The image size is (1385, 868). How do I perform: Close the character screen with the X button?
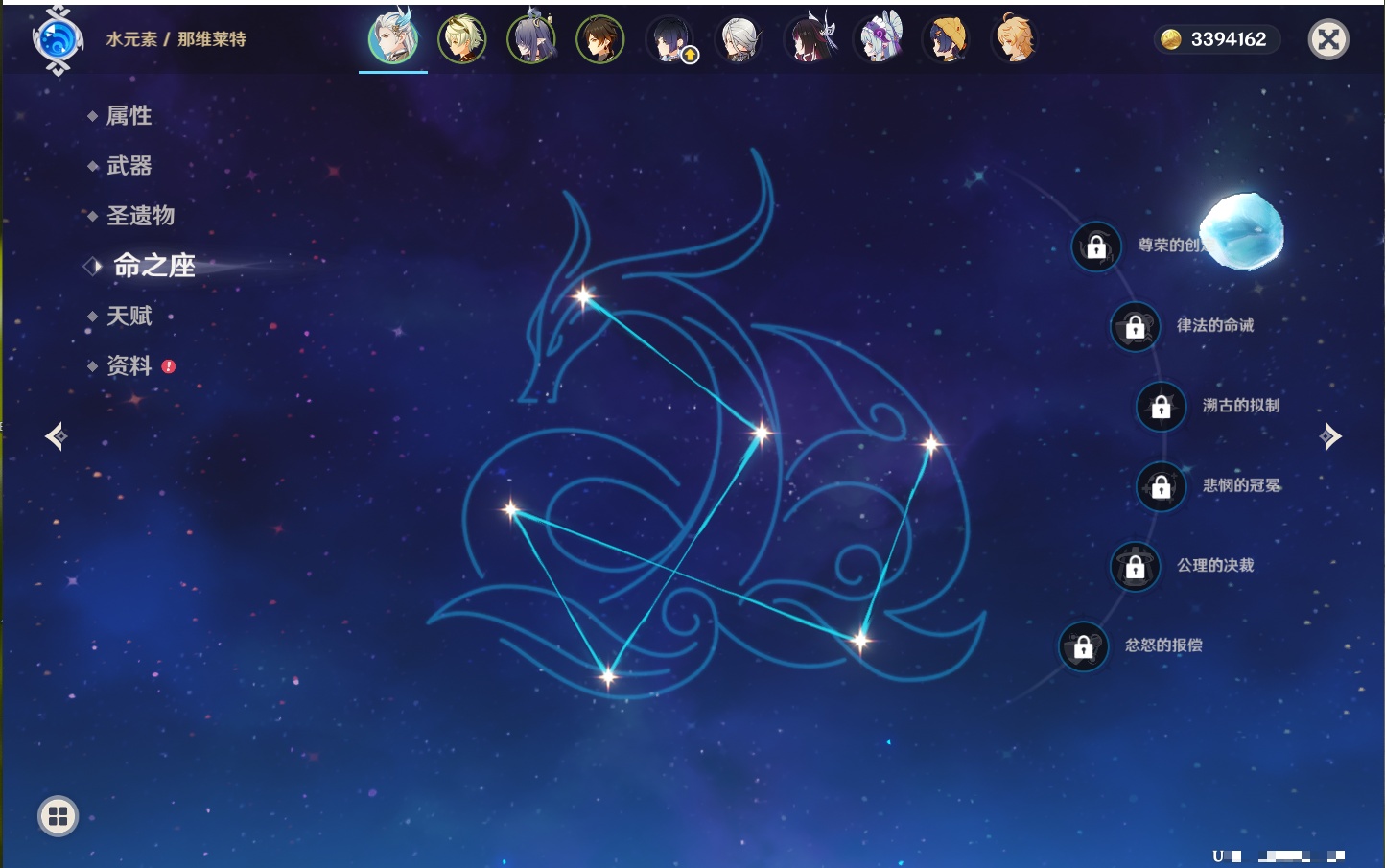[1328, 39]
